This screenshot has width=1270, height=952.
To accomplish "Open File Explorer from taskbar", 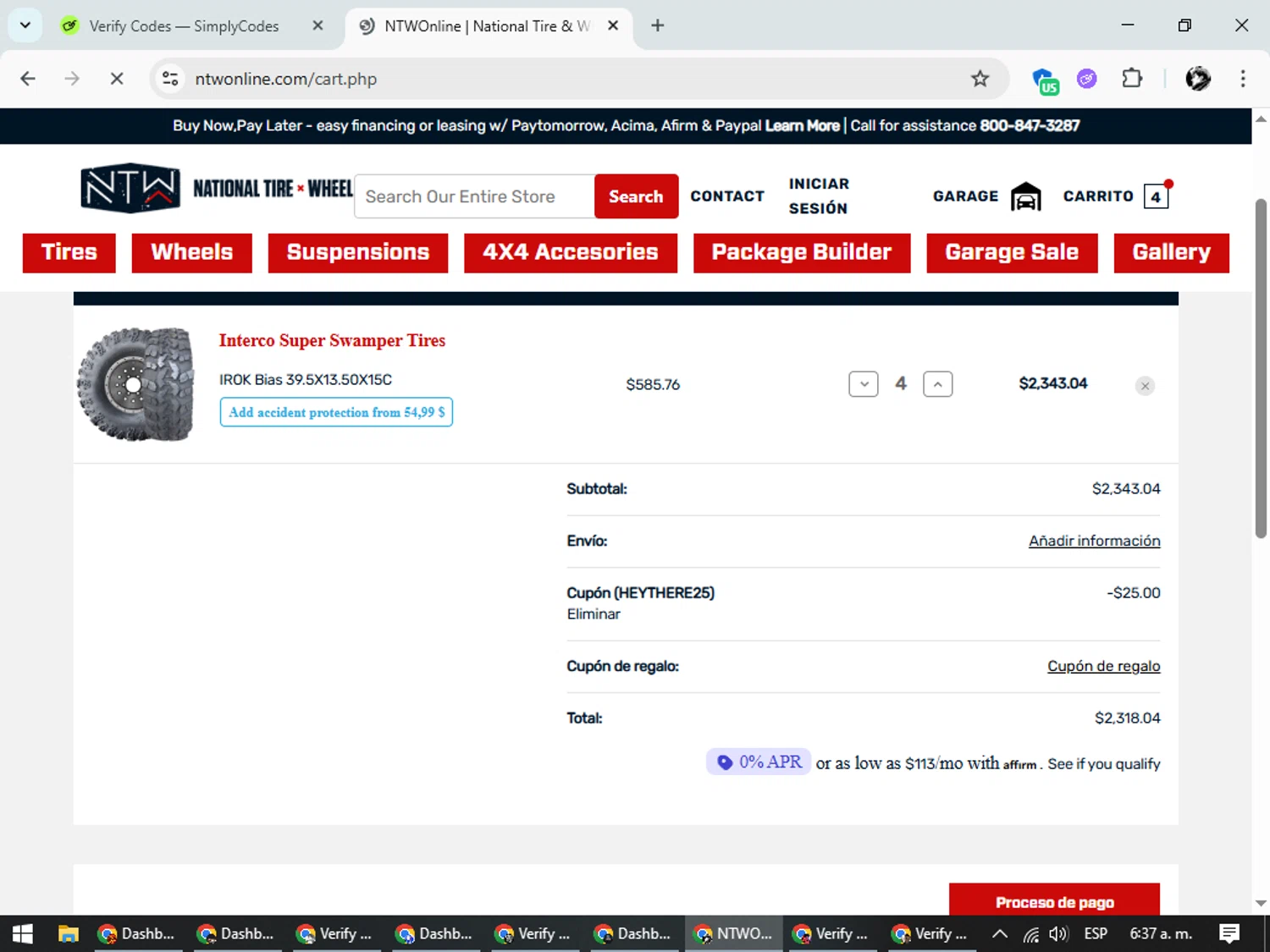I will click(x=68, y=933).
